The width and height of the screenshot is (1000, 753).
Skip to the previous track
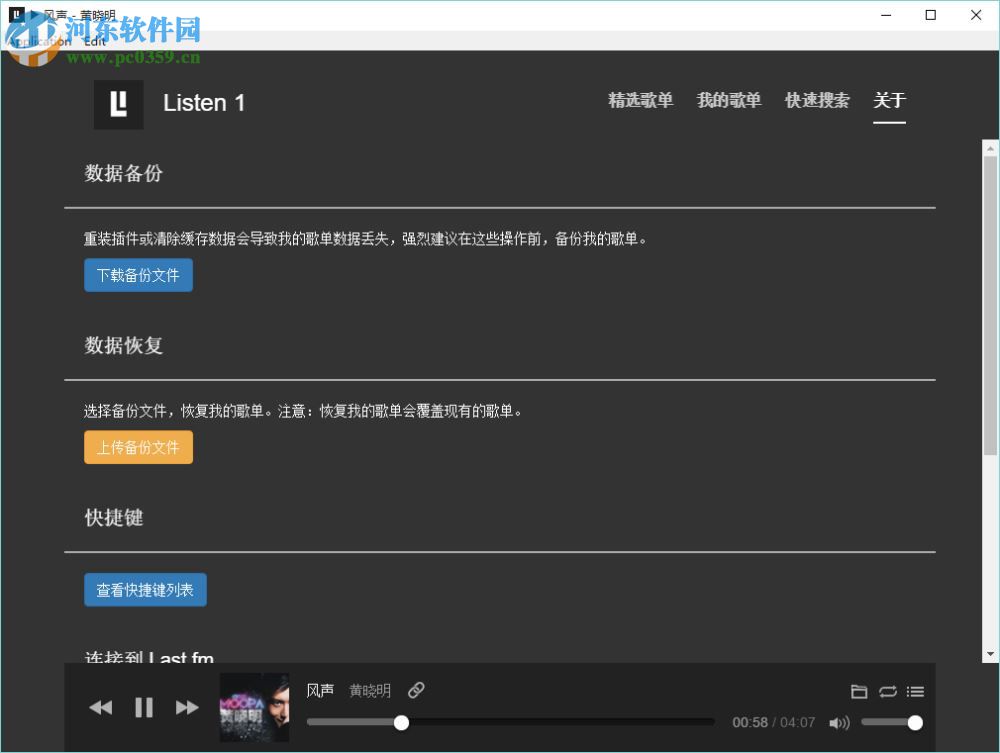click(100, 707)
